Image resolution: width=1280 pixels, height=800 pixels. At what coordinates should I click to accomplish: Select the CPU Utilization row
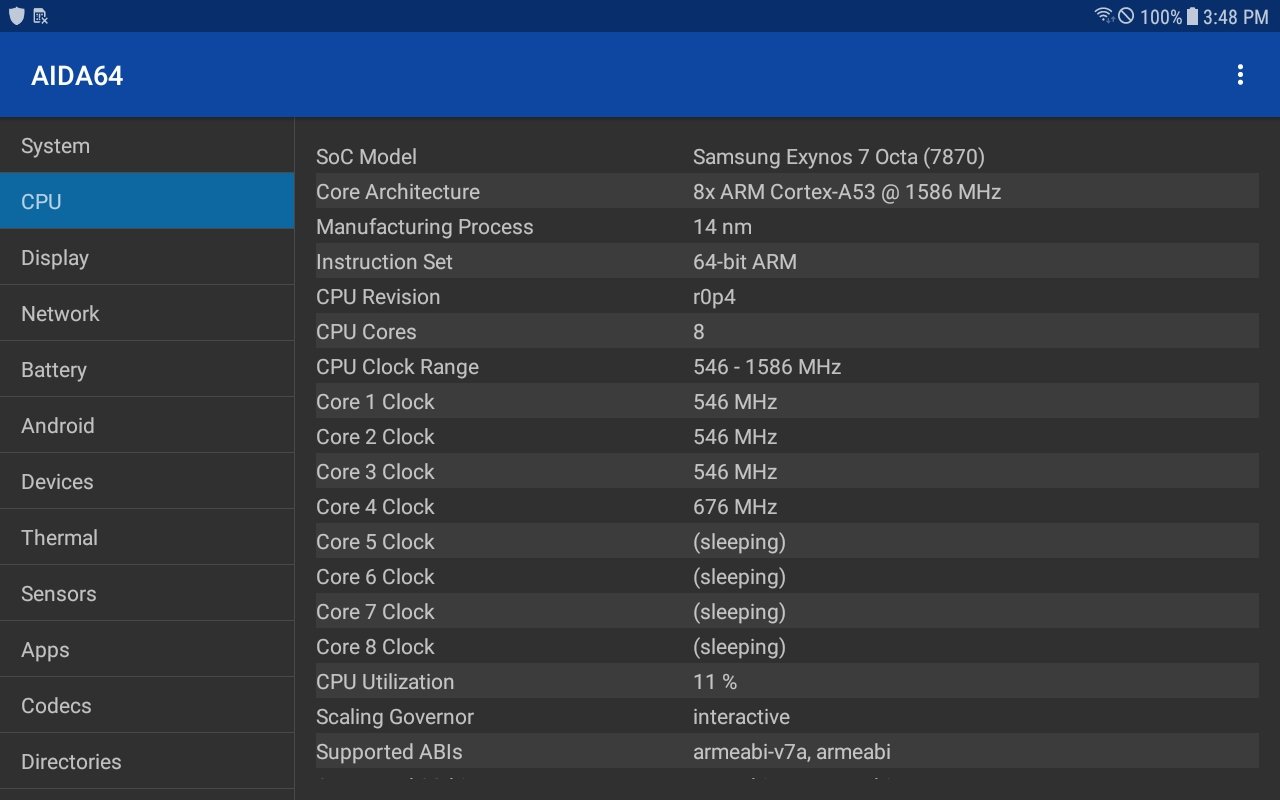tap(786, 682)
